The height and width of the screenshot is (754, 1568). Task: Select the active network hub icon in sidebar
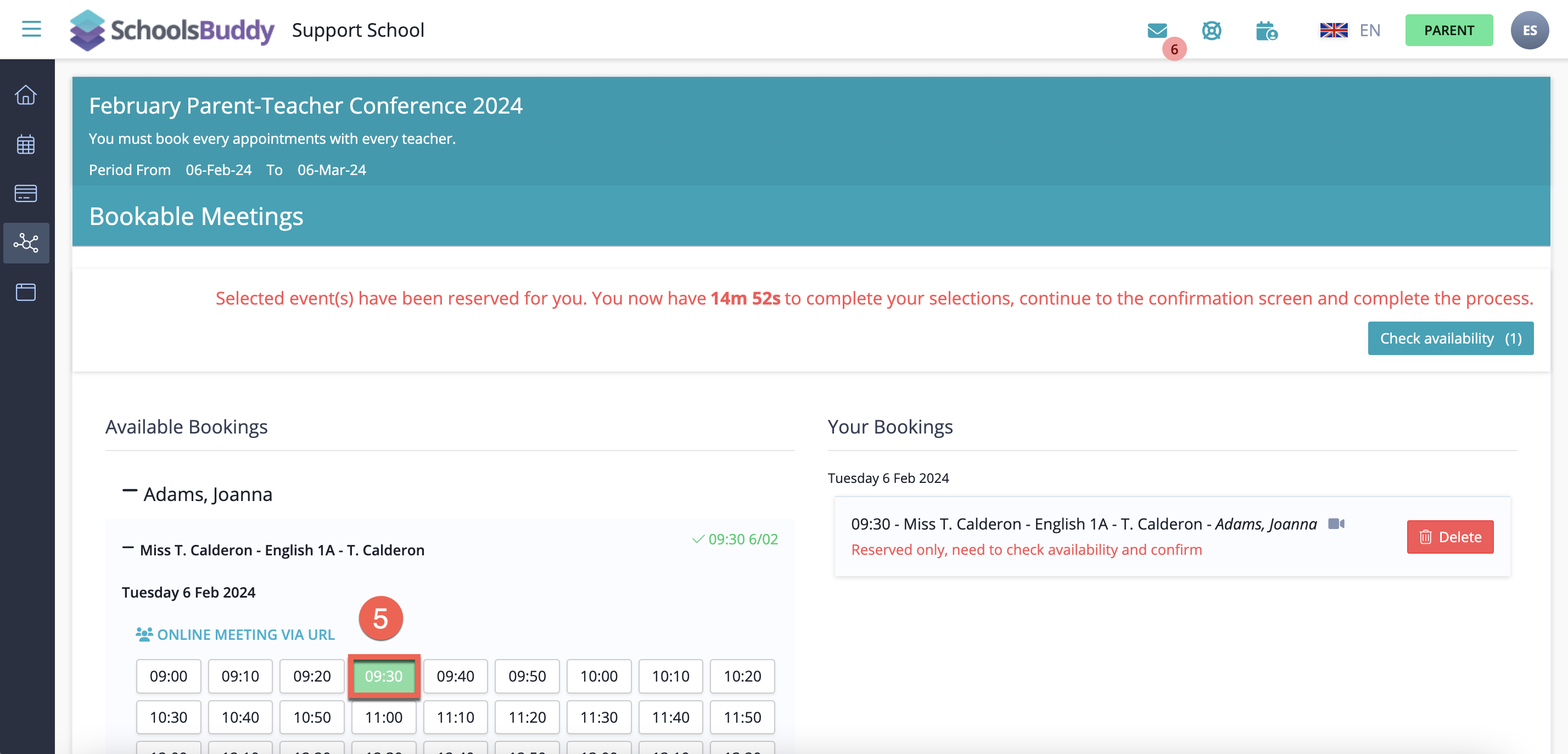pyautogui.click(x=26, y=243)
